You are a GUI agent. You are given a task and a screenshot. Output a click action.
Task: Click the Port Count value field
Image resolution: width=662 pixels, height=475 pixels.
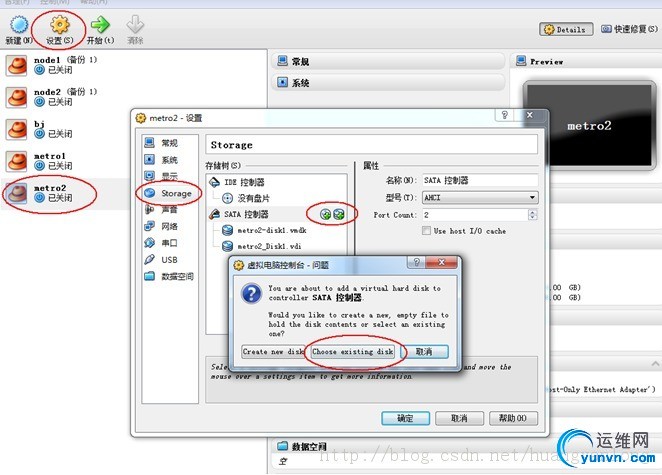475,215
